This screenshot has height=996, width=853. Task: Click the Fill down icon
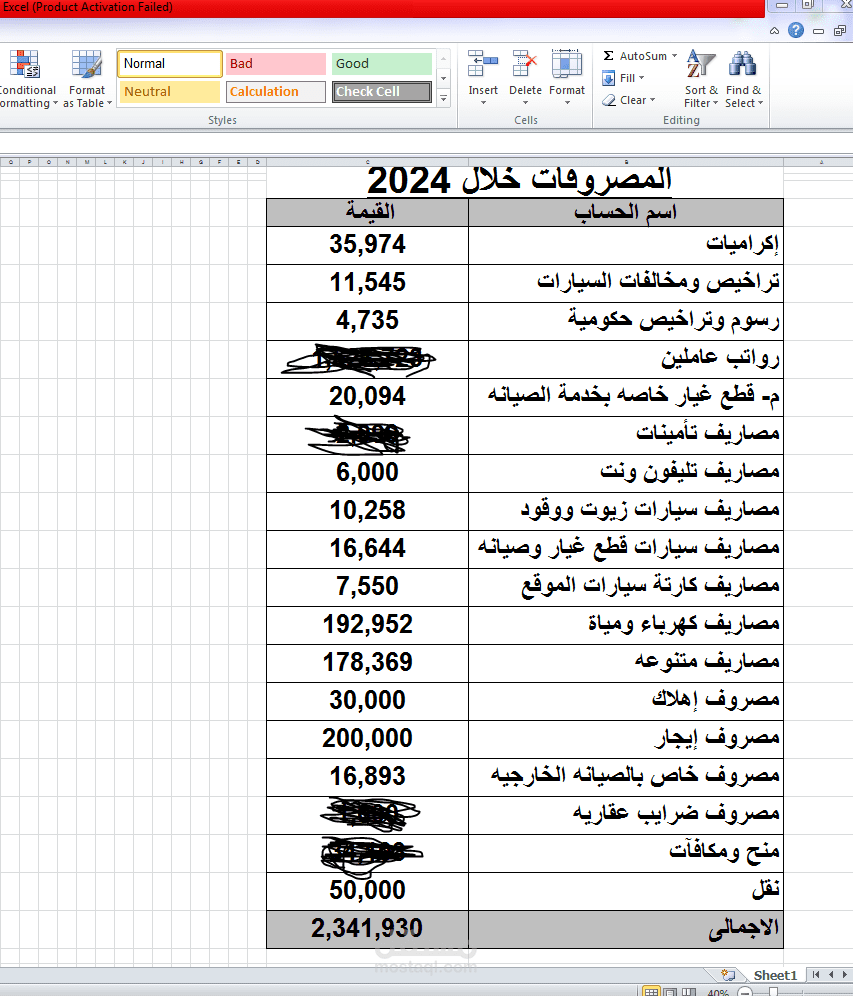coord(608,78)
